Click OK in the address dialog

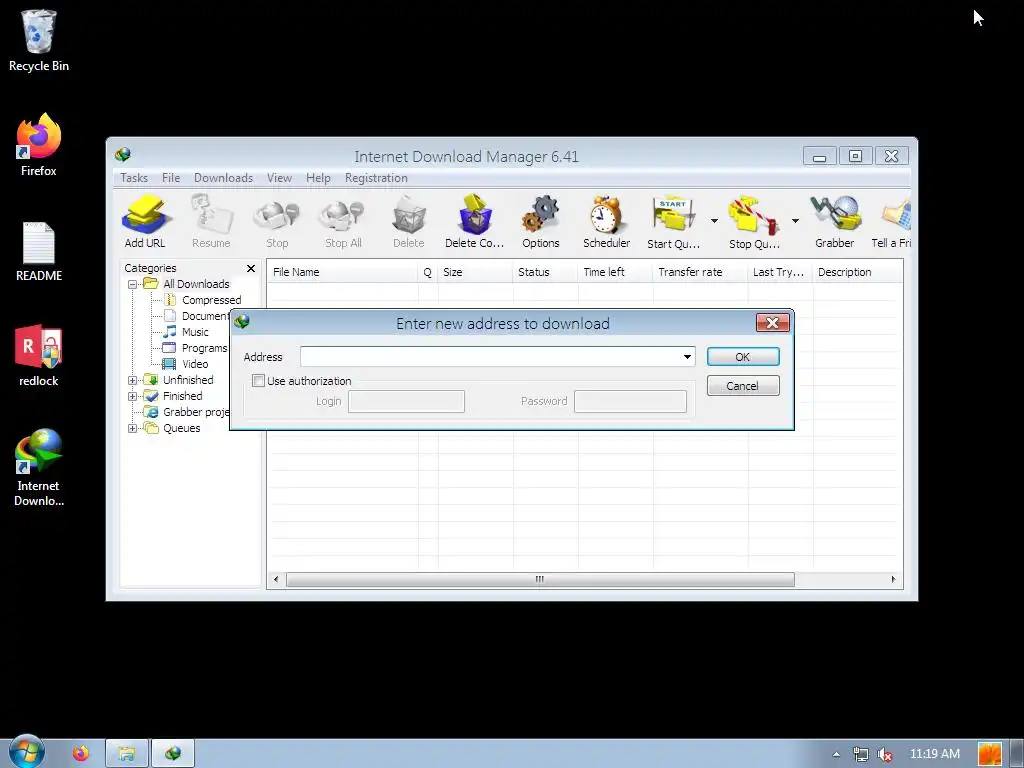pyautogui.click(x=743, y=357)
